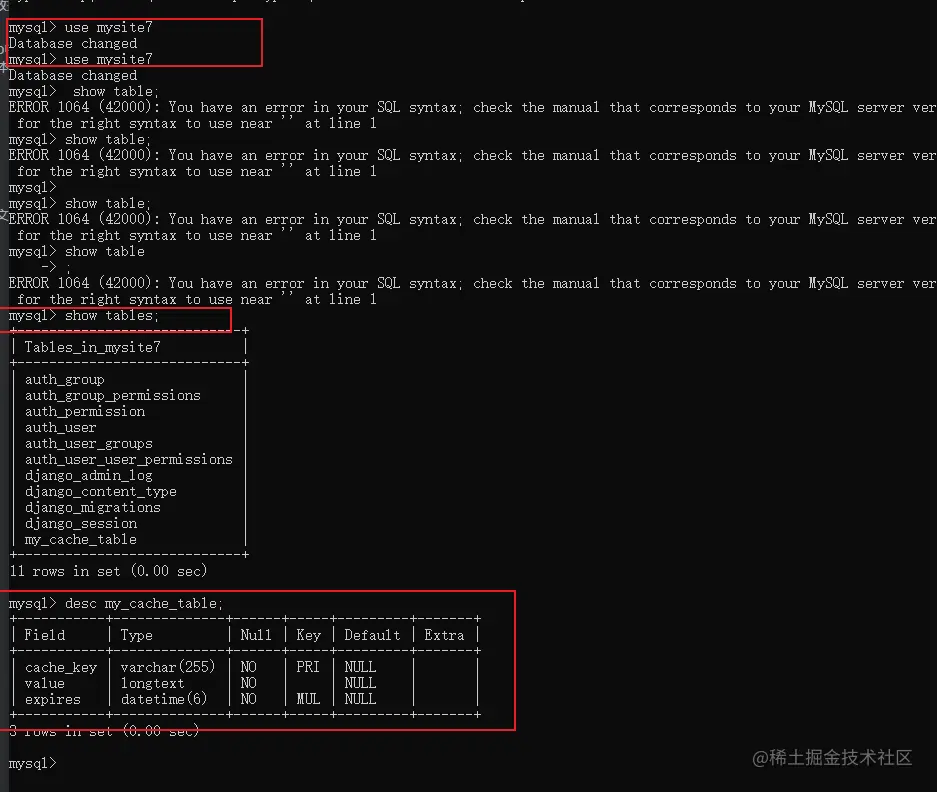Click the 'MUL' key cell
The height and width of the screenshot is (792, 937).
pyautogui.click(x=308, y=699)
